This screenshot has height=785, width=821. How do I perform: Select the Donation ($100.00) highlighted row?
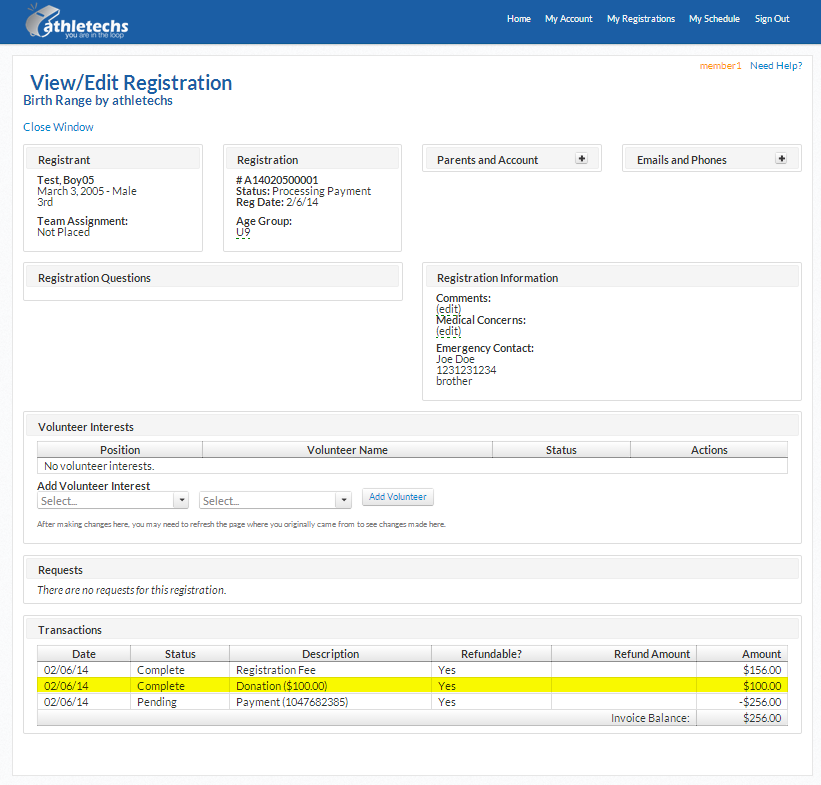412,686
